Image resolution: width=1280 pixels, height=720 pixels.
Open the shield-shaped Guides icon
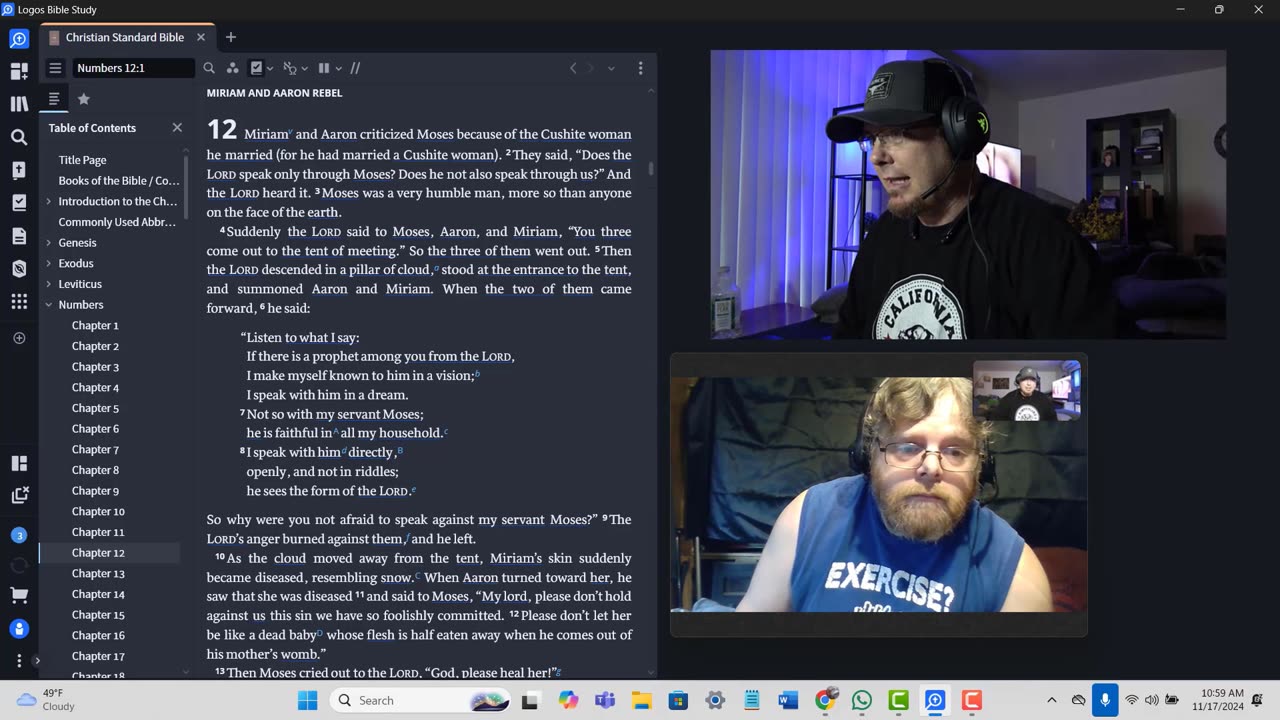pos(19,268)
